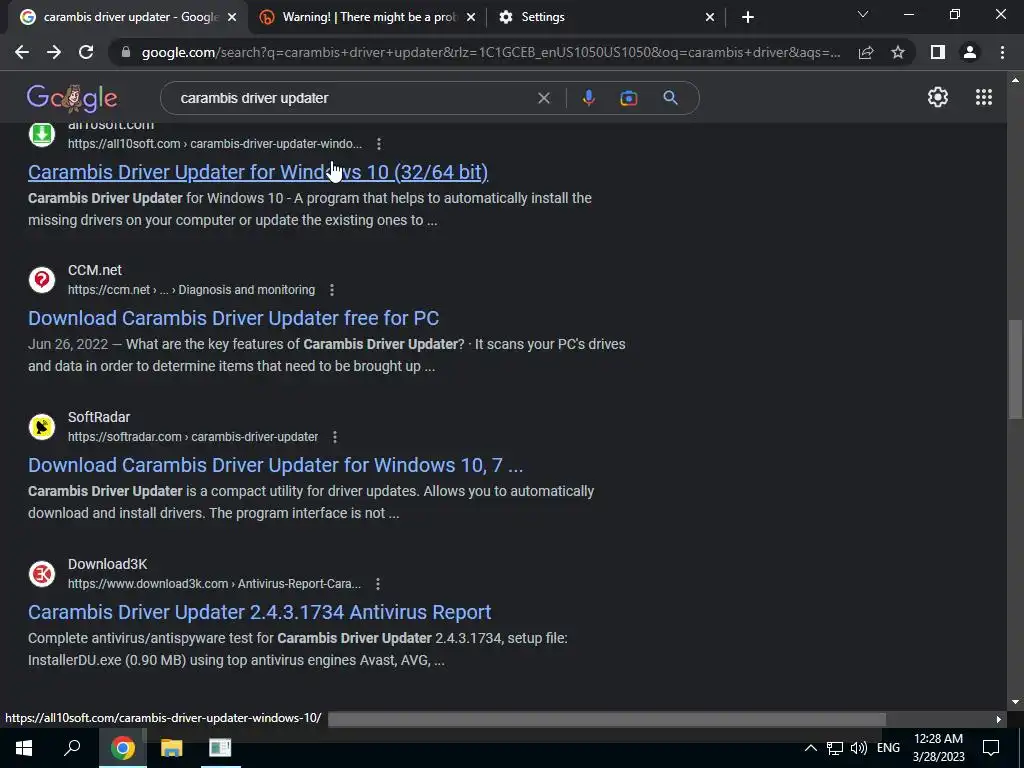This screenshot has height=768, width=1024.
Task: Start voice search with the microphone
Action: coord(588,98)
